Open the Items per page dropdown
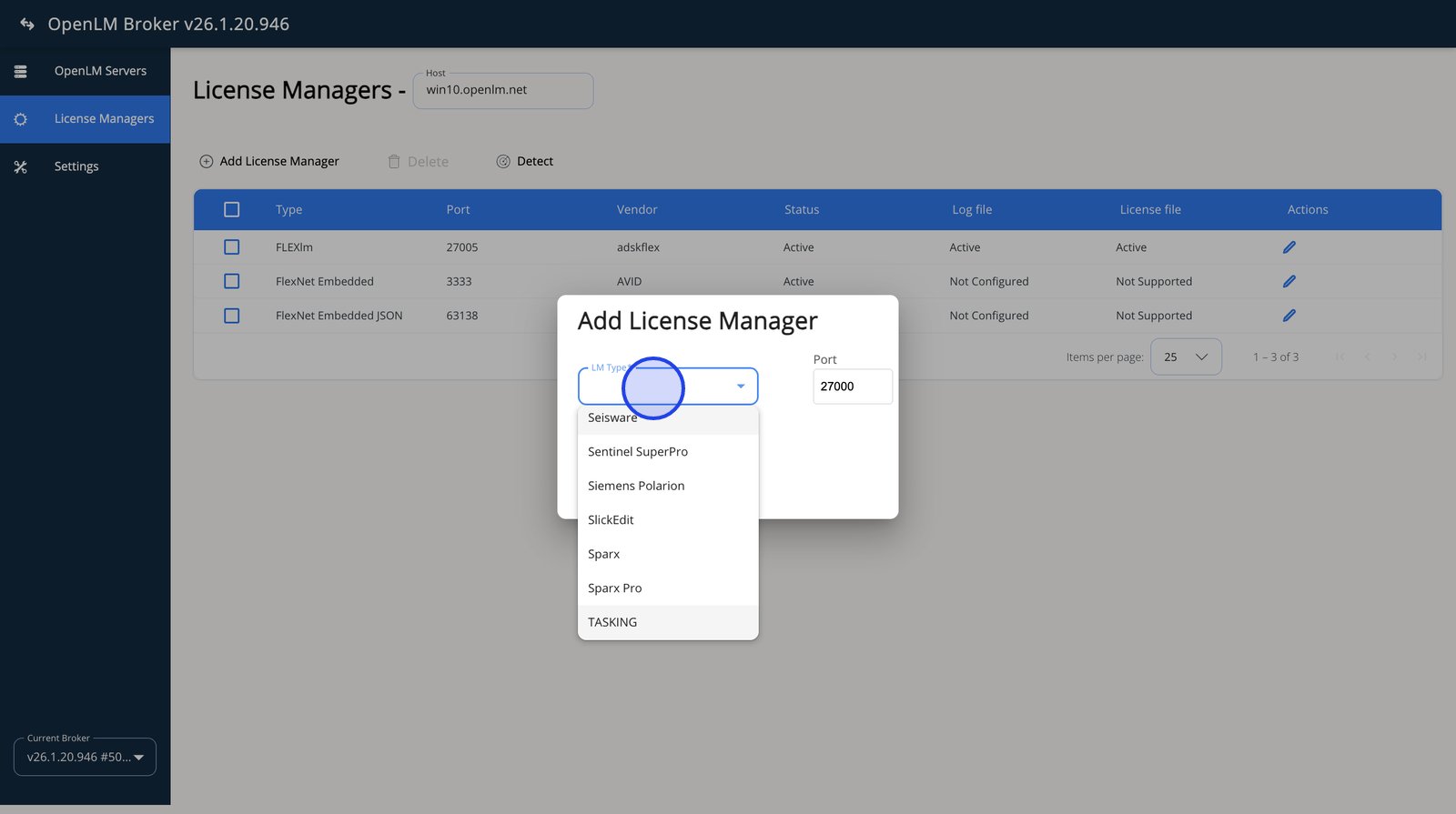The height and width of the screenshot is (814, 1456). (1186, 357)
